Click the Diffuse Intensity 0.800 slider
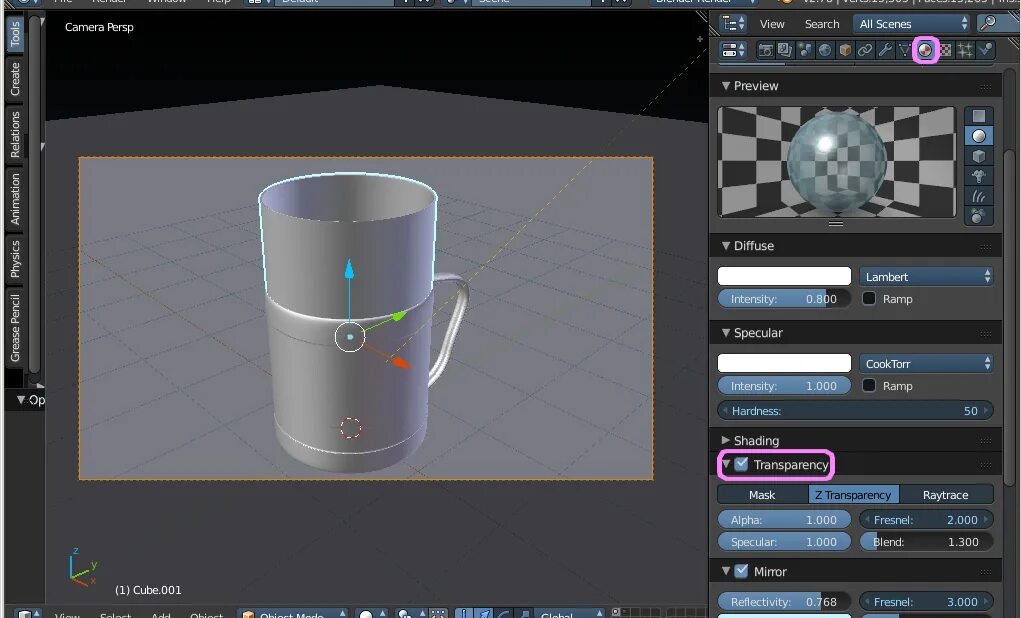Viewport: 1021px width, 618px height. click(x=784, y=299)
